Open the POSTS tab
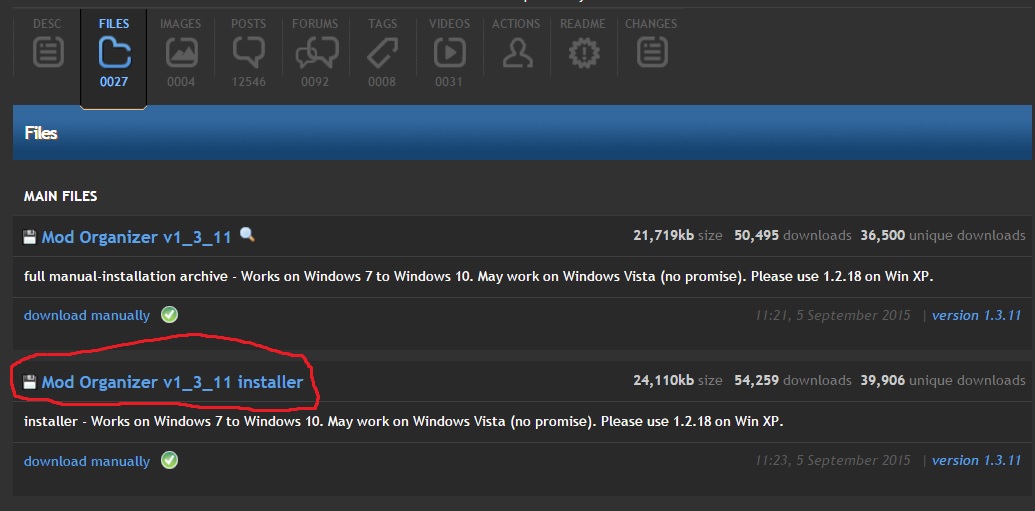 pos(248,53)
